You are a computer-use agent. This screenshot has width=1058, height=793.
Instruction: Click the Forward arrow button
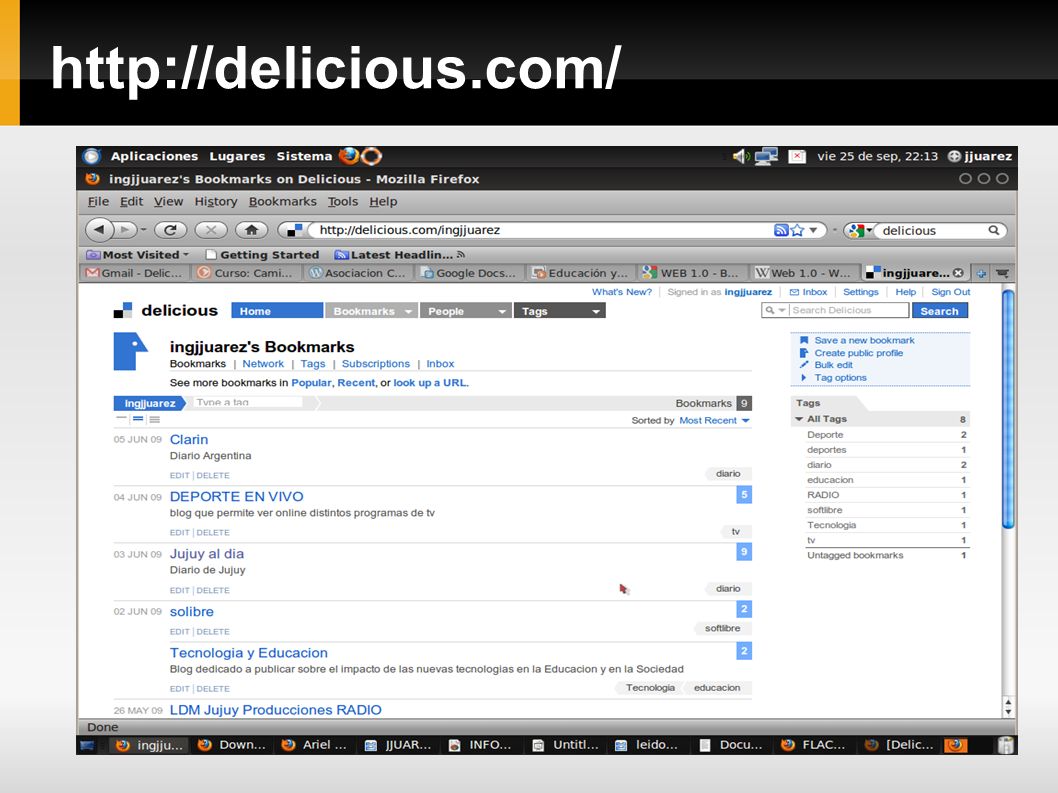click(x=125, y=230)
